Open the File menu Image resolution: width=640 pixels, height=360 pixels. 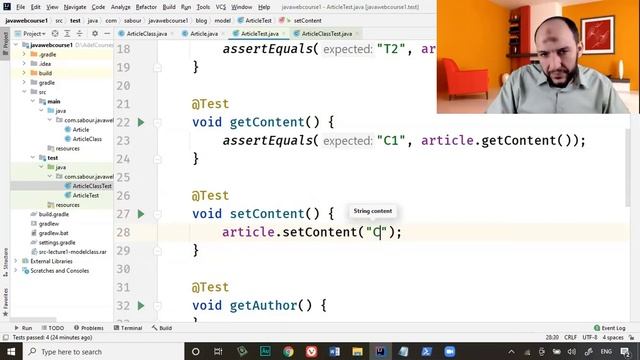[x=20, y=7]
